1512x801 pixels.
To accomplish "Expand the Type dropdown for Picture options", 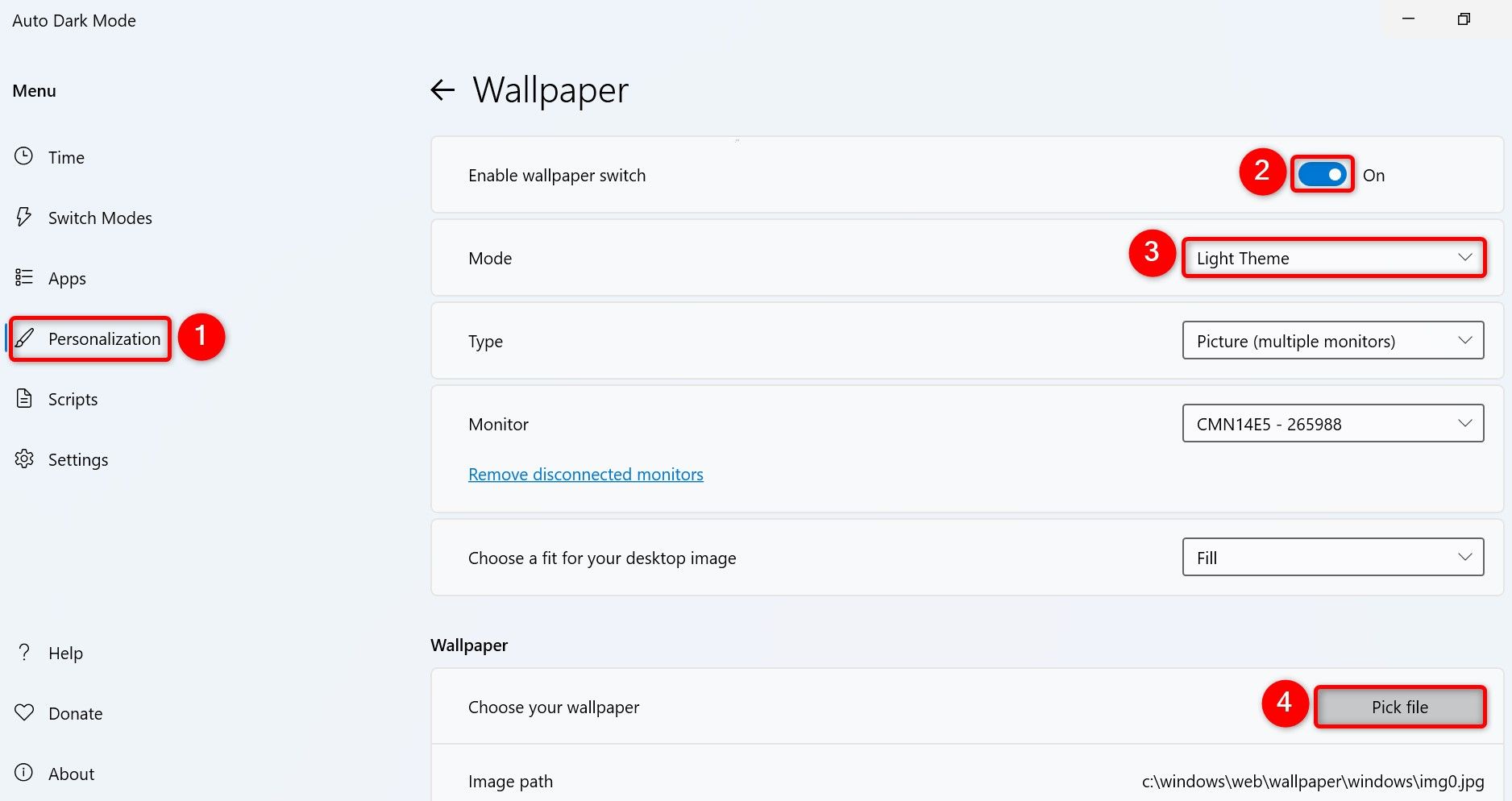I will coord(1332,340).
